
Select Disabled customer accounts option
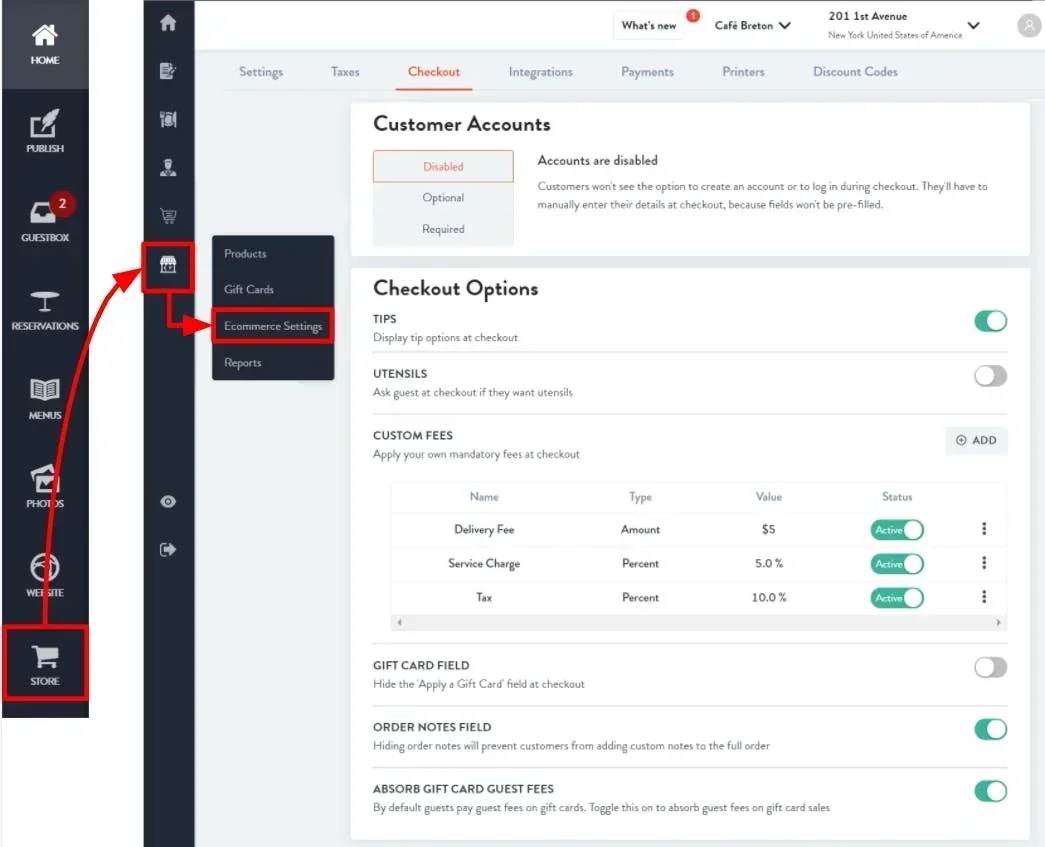coord(443,167)
